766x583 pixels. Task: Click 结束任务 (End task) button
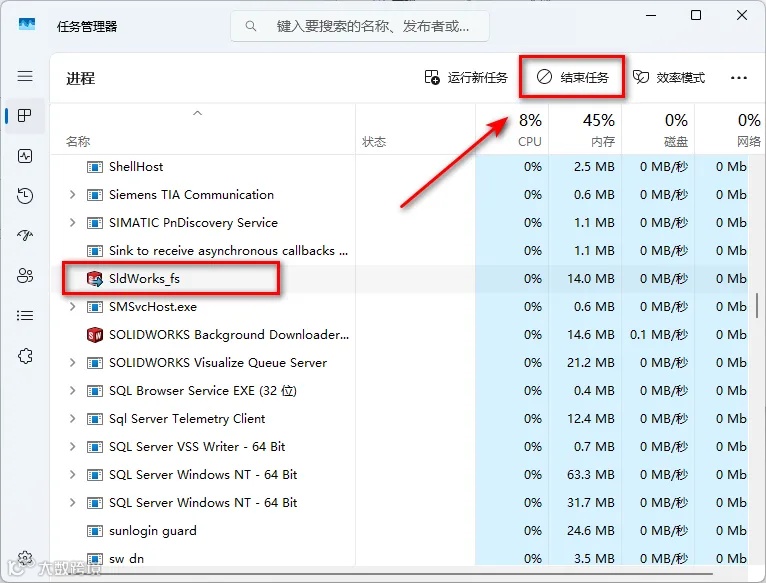[x=572, y=77]
